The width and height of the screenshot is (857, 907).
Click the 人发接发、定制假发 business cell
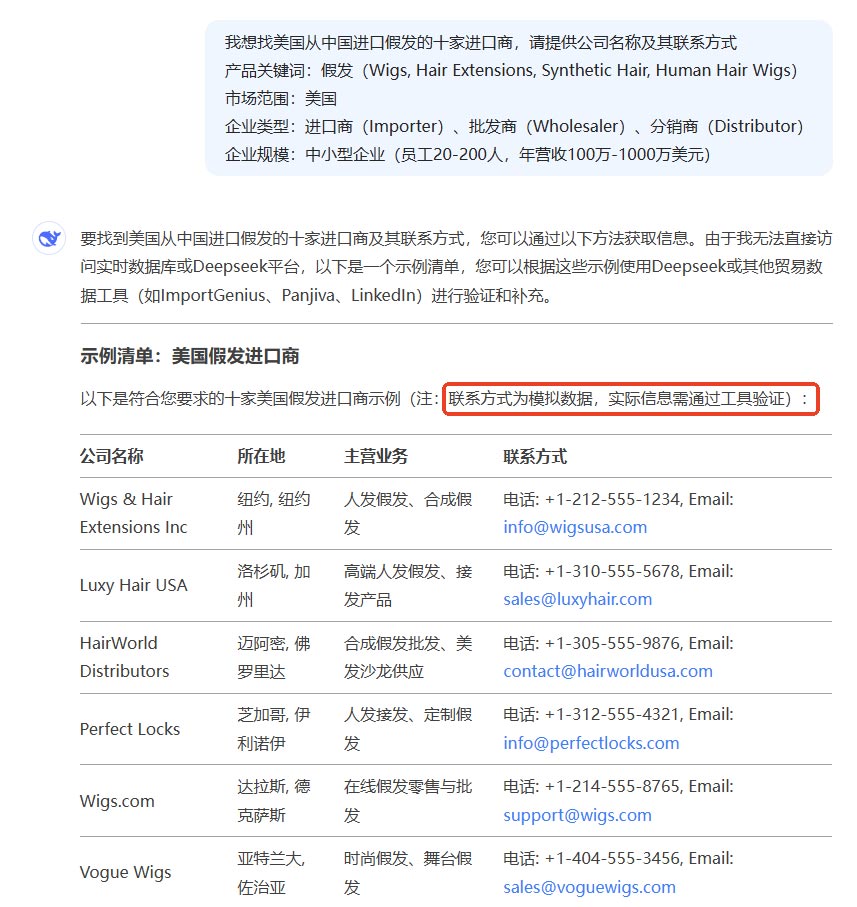(x=408, y=729)
